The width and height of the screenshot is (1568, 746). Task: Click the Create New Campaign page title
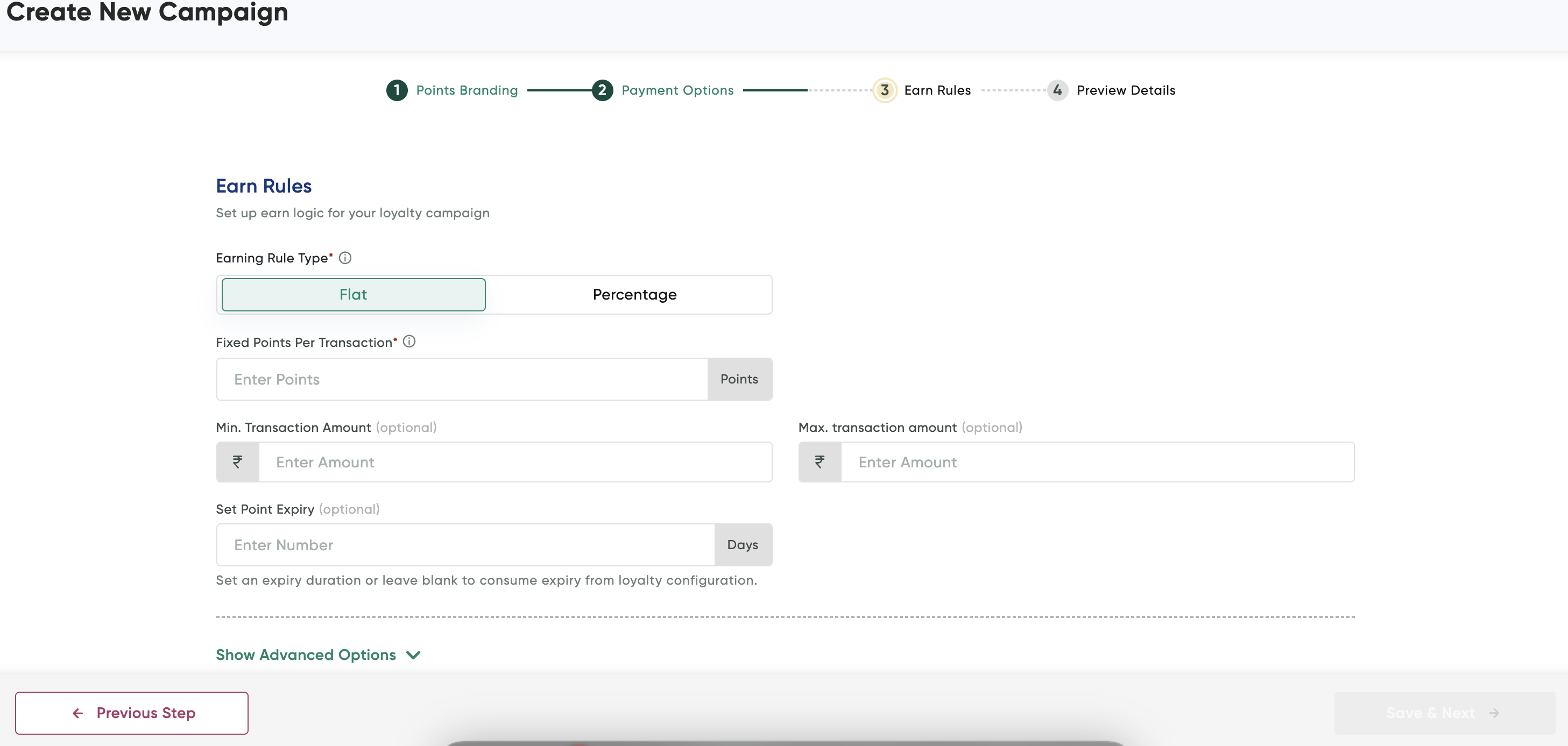click(x=147, y=12)
